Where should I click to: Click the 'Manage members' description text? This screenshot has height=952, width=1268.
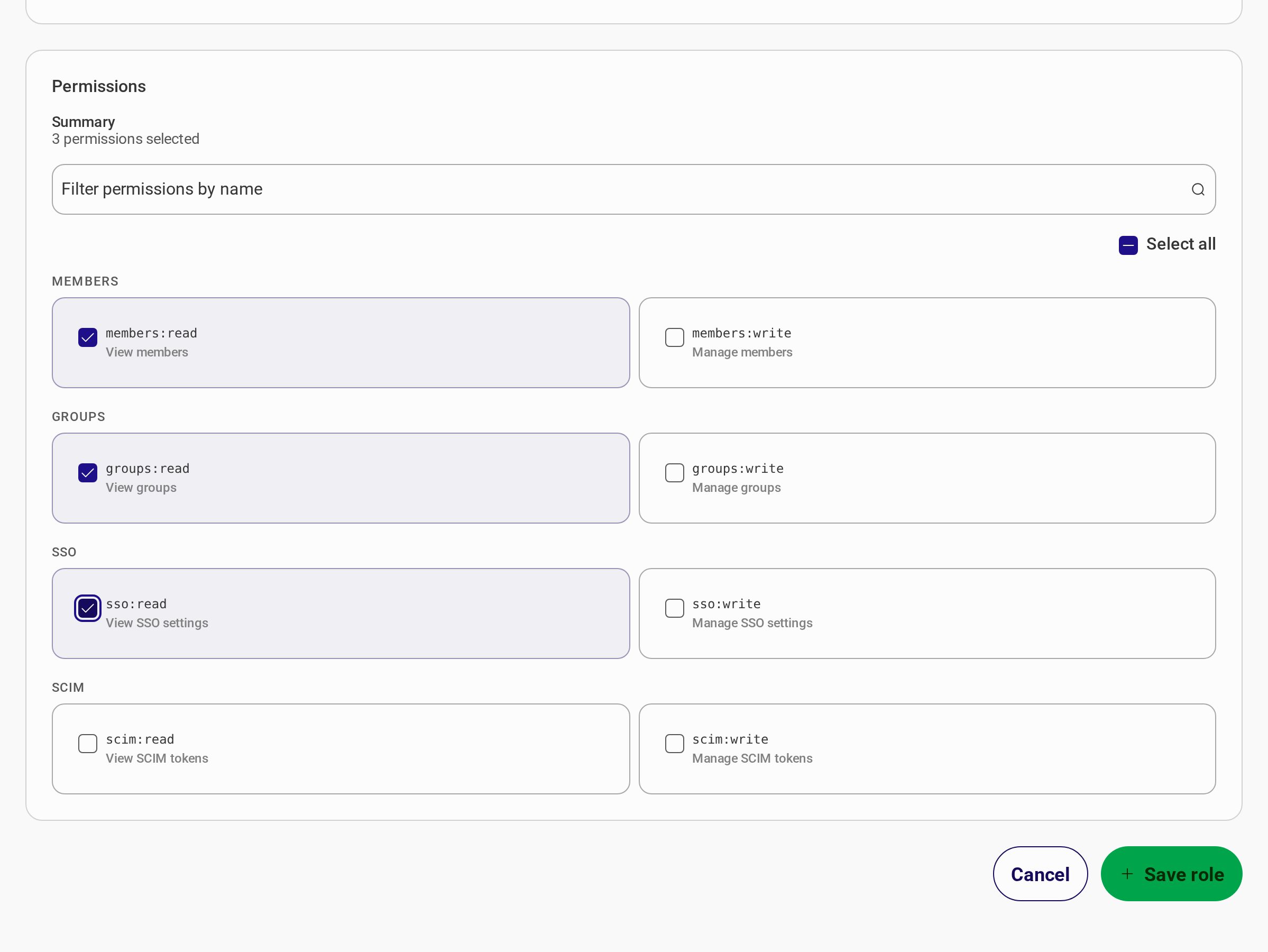742,352
